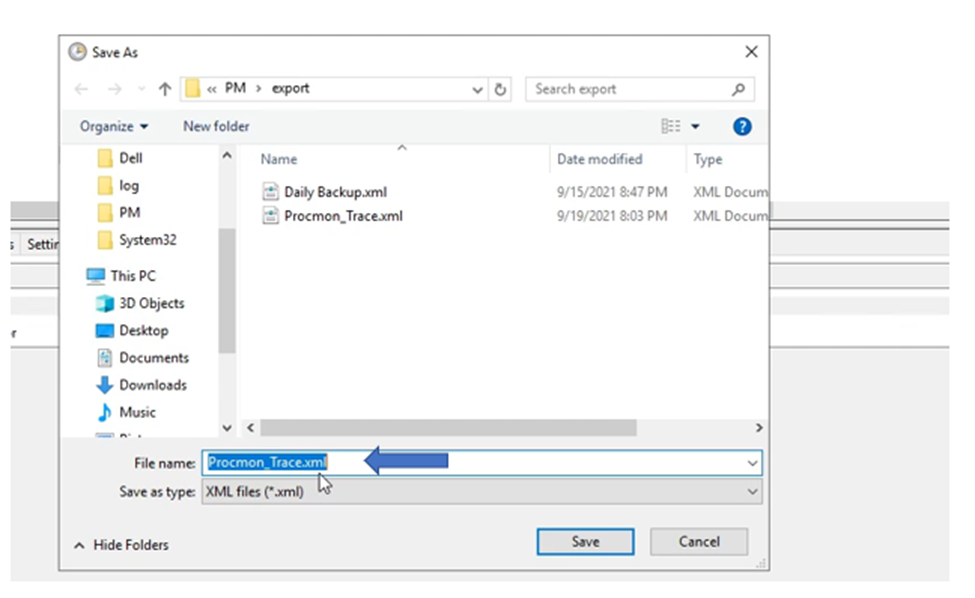Open the Save as type dropdown

pos(752,491)
